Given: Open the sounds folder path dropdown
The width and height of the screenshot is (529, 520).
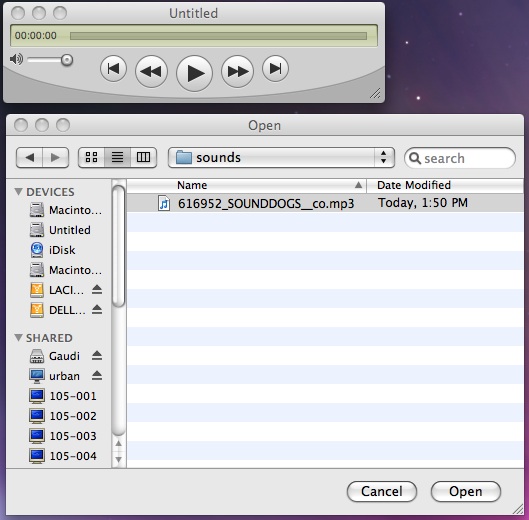Looking at the screenshot, I should coord(281,157).
